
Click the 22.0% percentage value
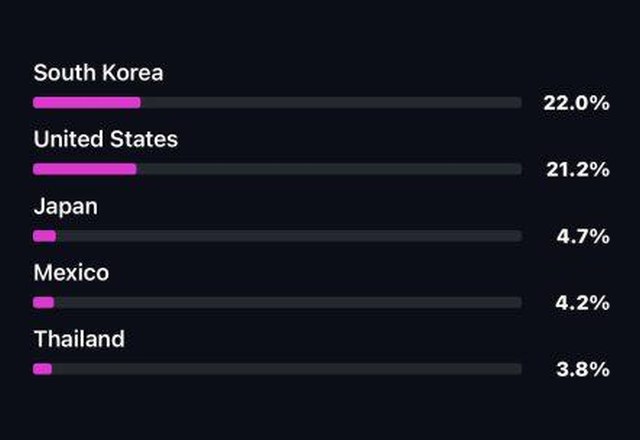click(576, 103)
